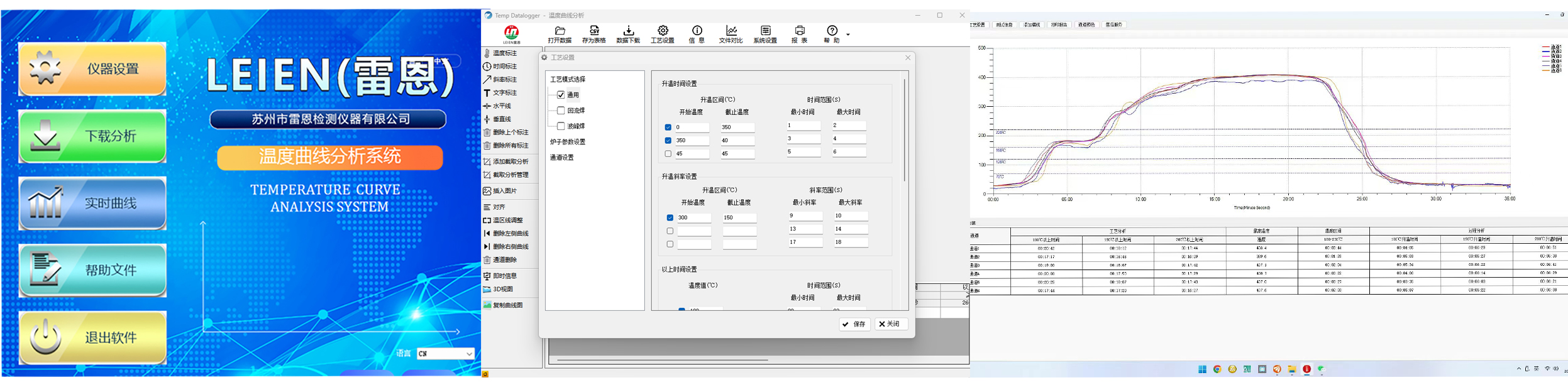1568x392 pixels.
Task: Check the 波峰焊 wave soldering checkbox
Action: 561,126
